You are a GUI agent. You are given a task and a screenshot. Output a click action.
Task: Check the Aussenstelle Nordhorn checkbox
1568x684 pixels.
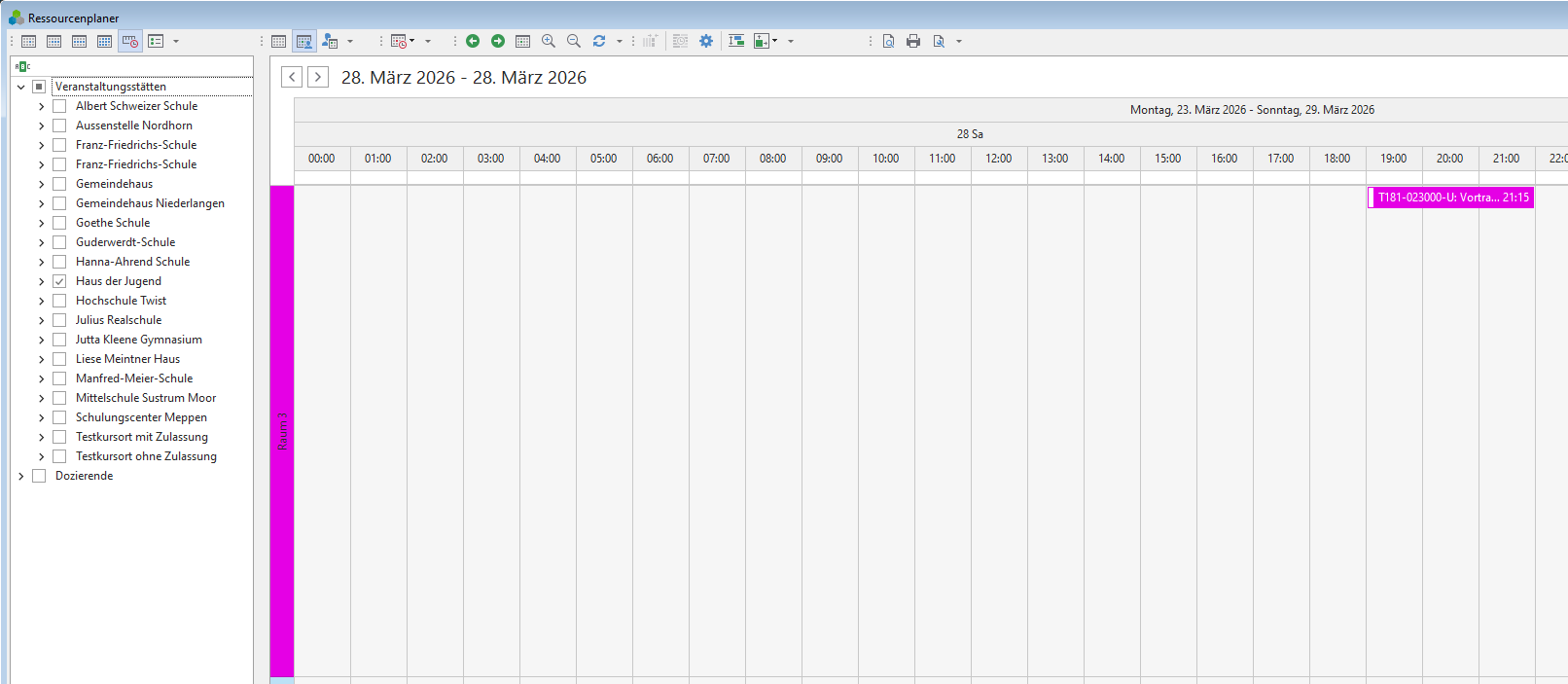59,126
